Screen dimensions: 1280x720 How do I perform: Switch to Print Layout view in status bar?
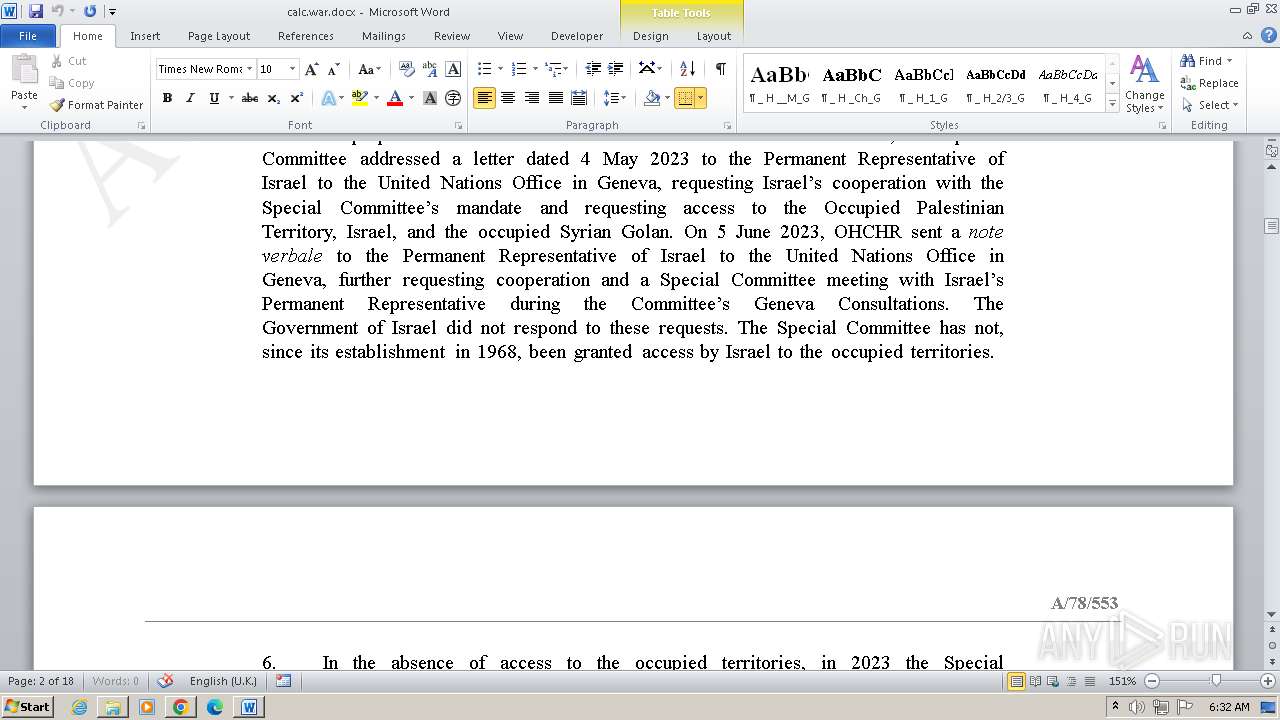[1017, 681]
